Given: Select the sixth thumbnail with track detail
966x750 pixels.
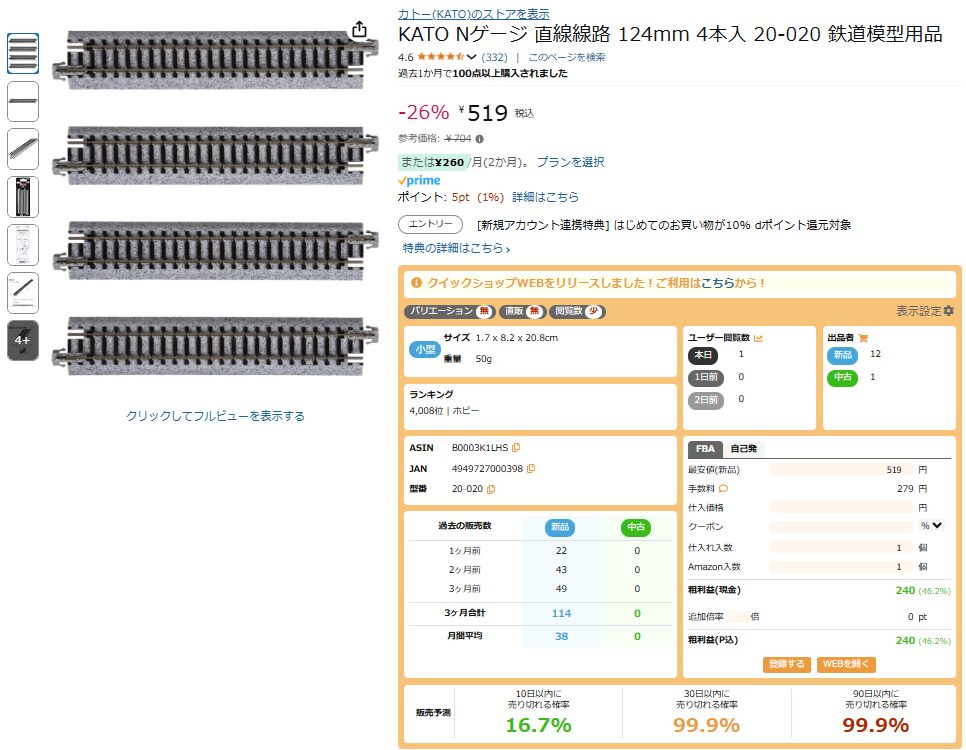Looking at the screenshot, I should pos(23,293).
